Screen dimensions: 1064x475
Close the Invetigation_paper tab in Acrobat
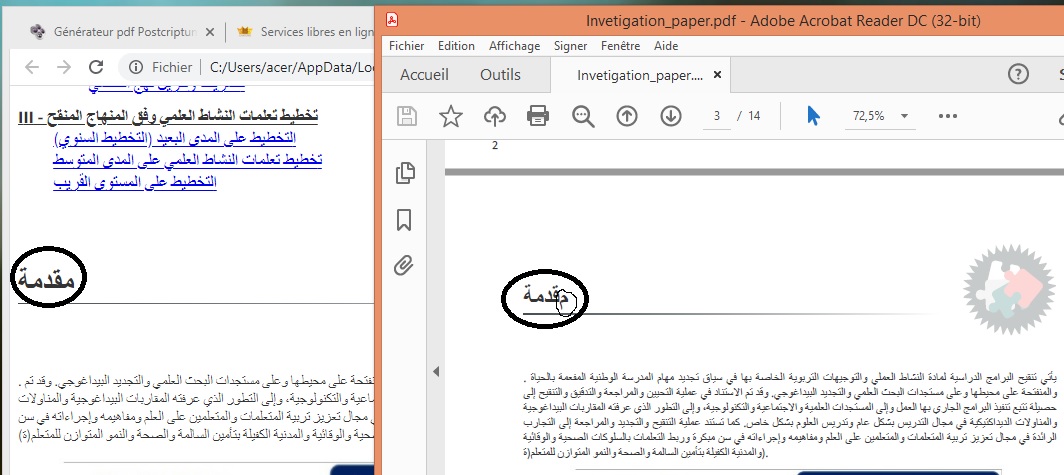pyautogui.click(x=718, y=75)
